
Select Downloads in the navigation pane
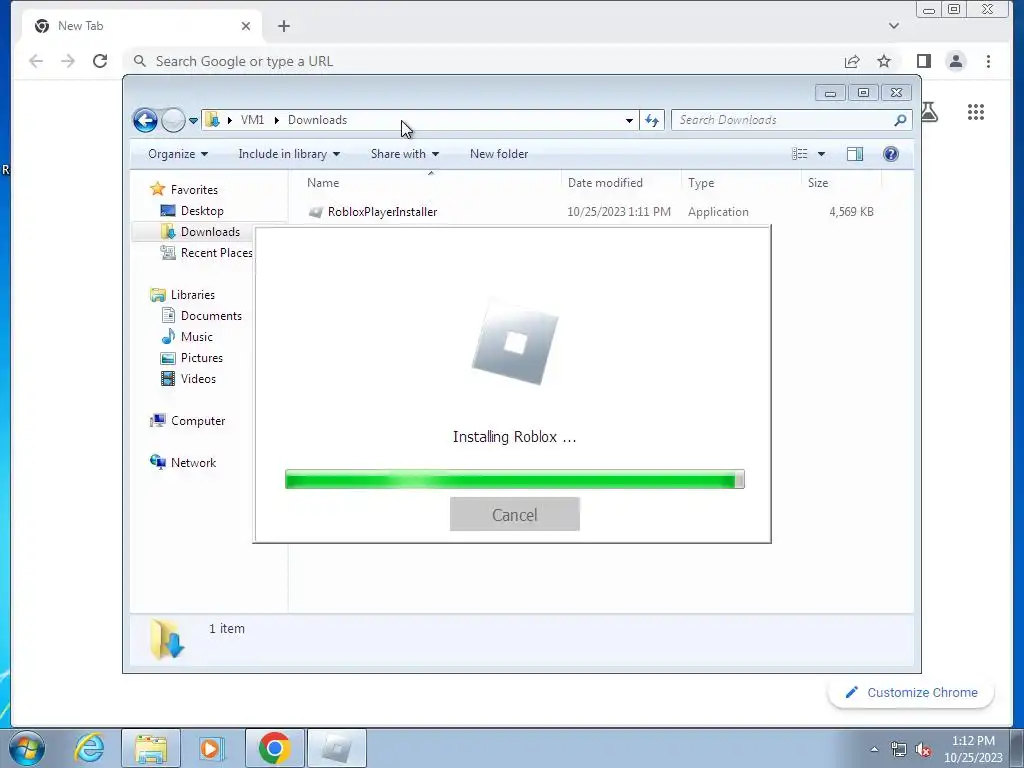210,232
